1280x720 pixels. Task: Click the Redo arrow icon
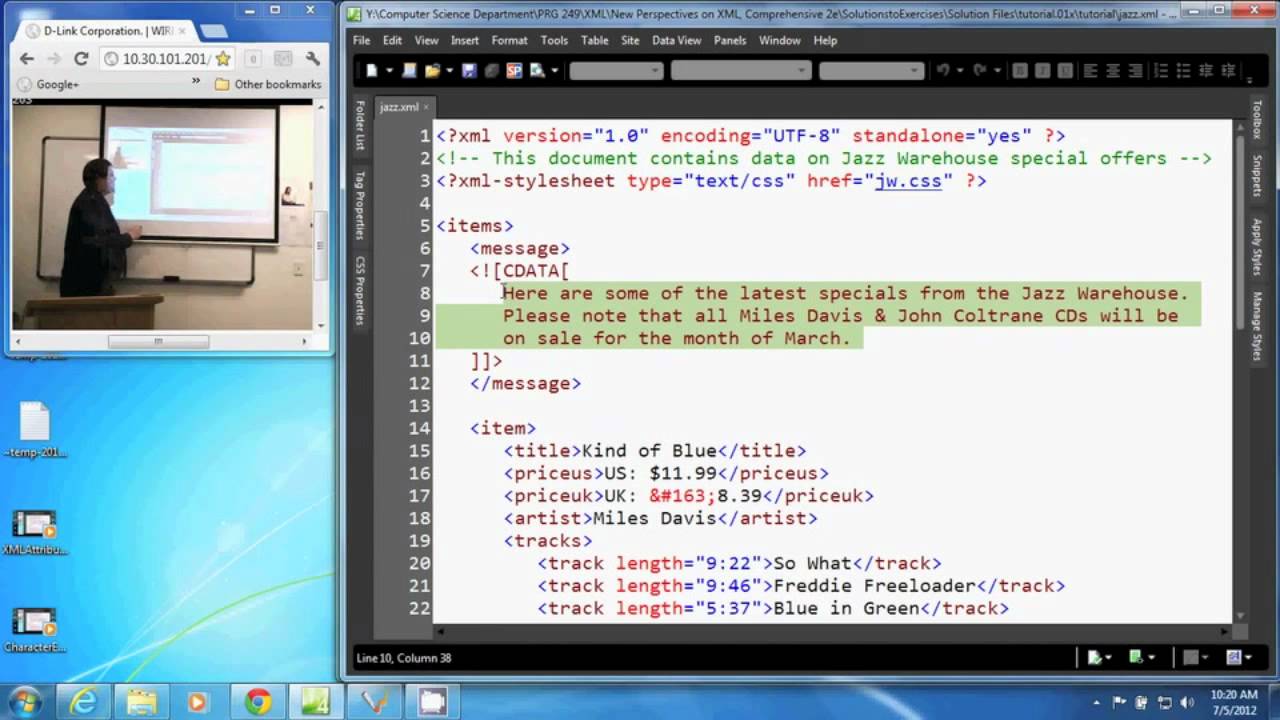point(980,70)
